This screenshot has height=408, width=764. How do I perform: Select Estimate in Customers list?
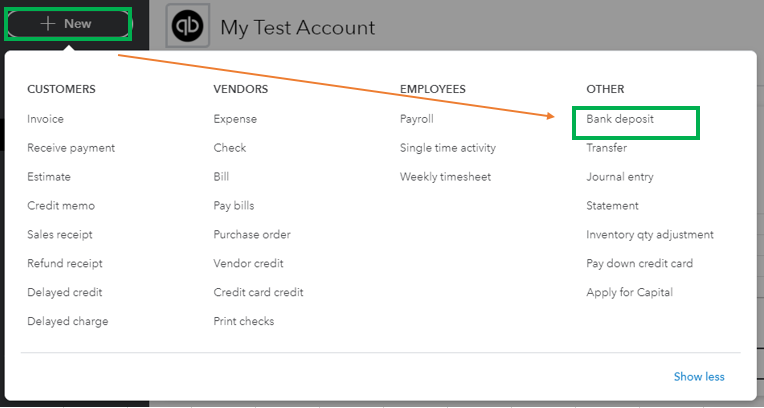click(x=49, y=176)
